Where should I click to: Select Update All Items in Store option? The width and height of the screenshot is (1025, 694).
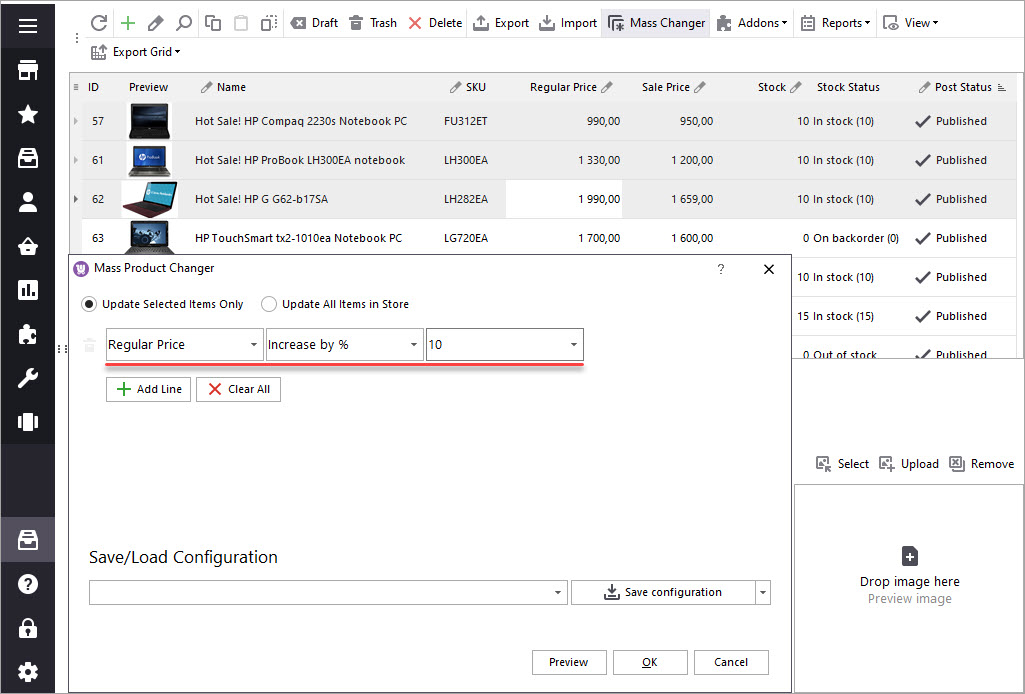269,304
